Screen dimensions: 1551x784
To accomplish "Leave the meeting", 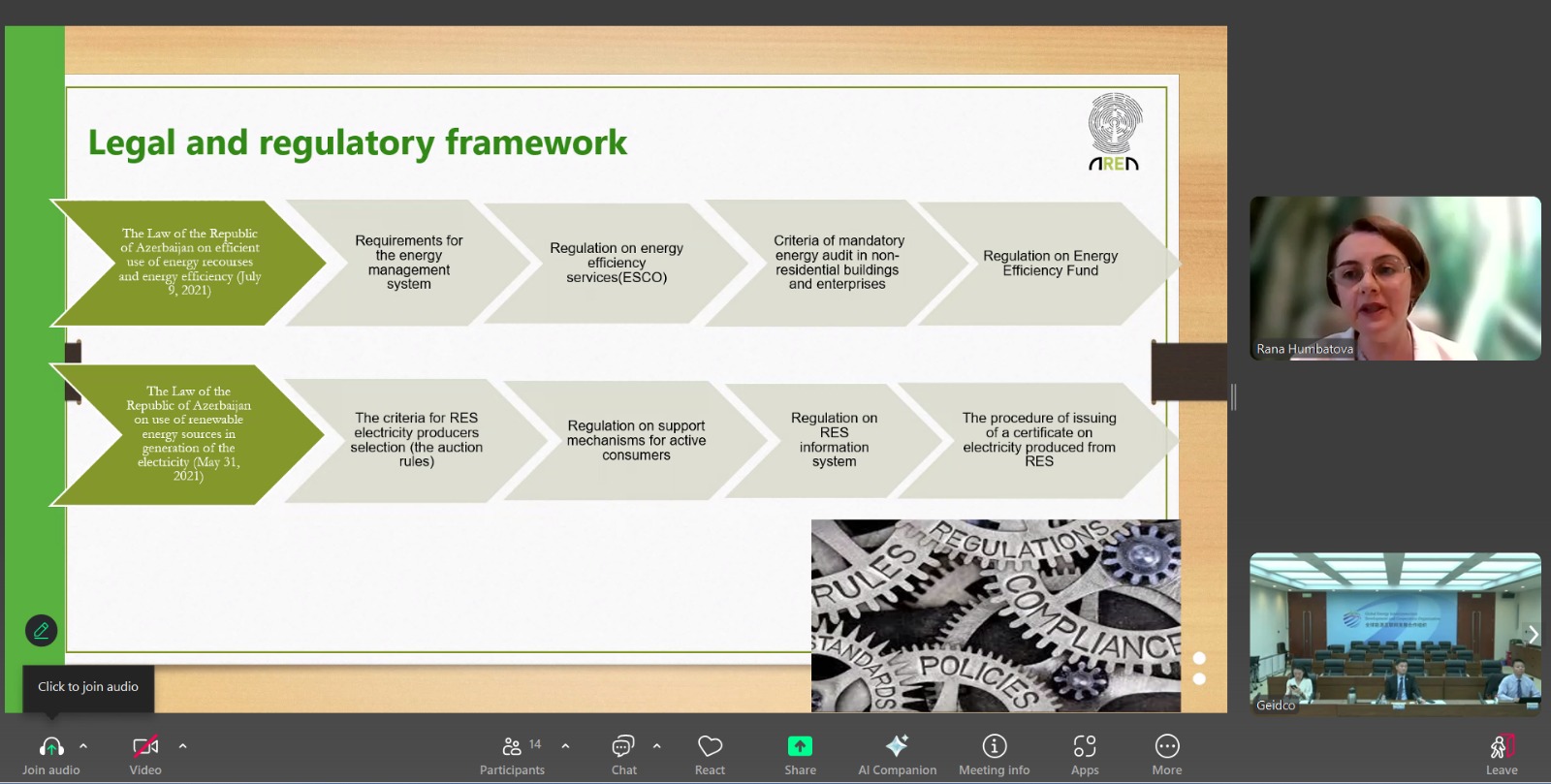I will tap(1501, 747).
